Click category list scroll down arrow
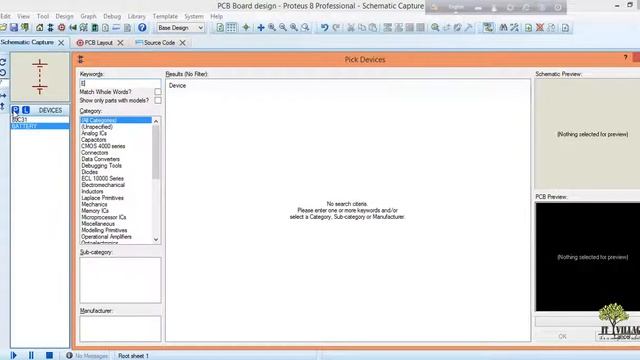This screenshot has width=640, height=360. (156, 240)
